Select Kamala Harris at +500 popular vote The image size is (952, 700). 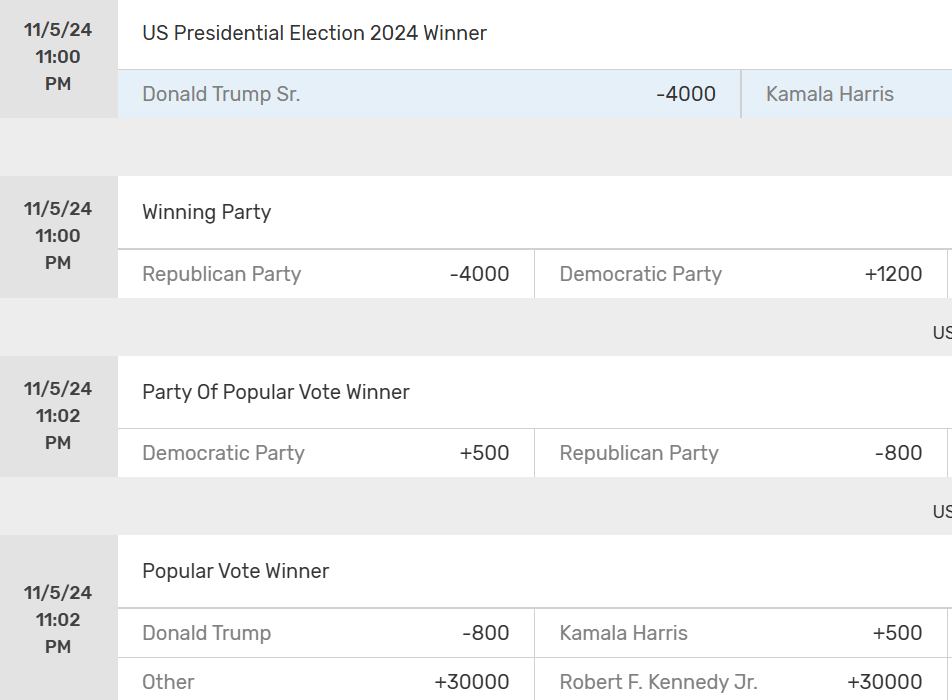tap(741, 633)
